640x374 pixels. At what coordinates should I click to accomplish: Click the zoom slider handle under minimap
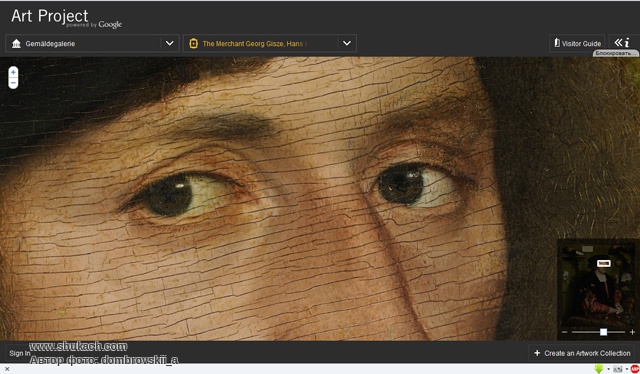pyautogui.click(x=603, y=332)
